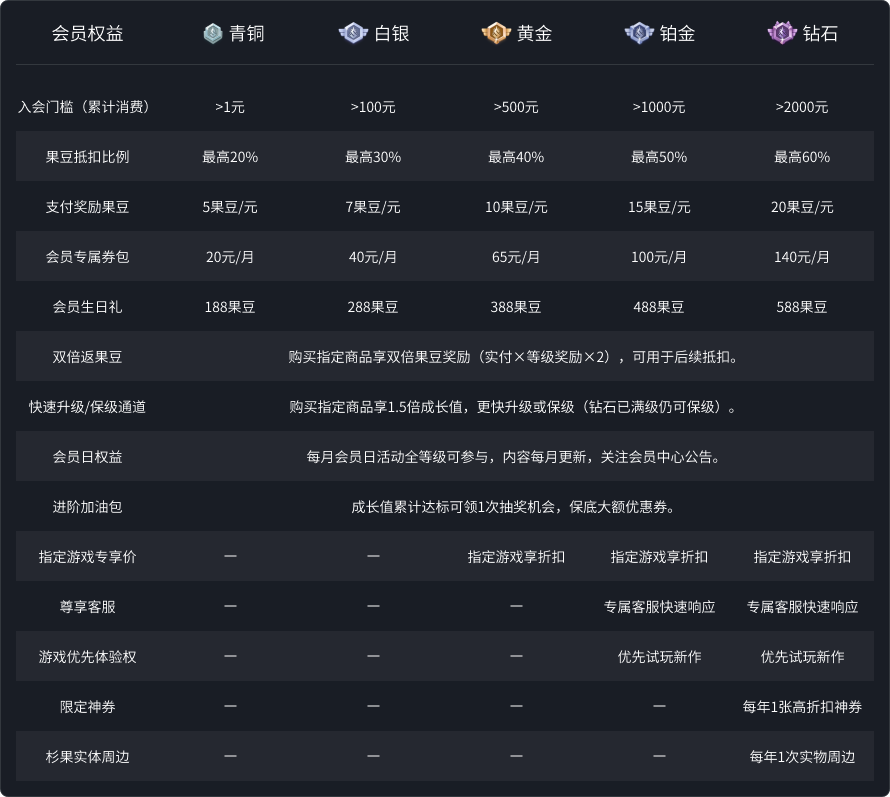Select the 钻石 column header label
Image resolution: width=890 pixels, height=797 pixels.
(821, 33)
